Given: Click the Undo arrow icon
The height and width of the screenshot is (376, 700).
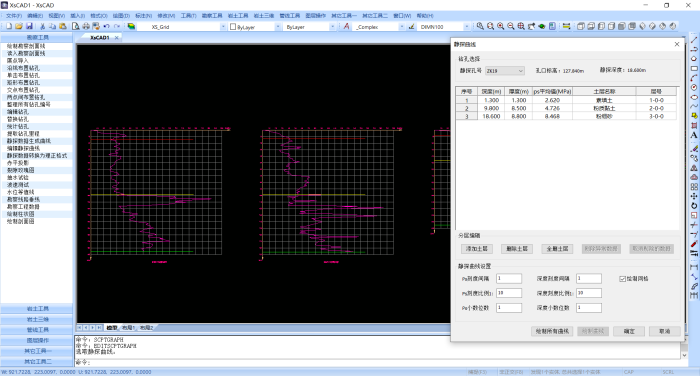Looking at the screenshot, I should [106, 27].
